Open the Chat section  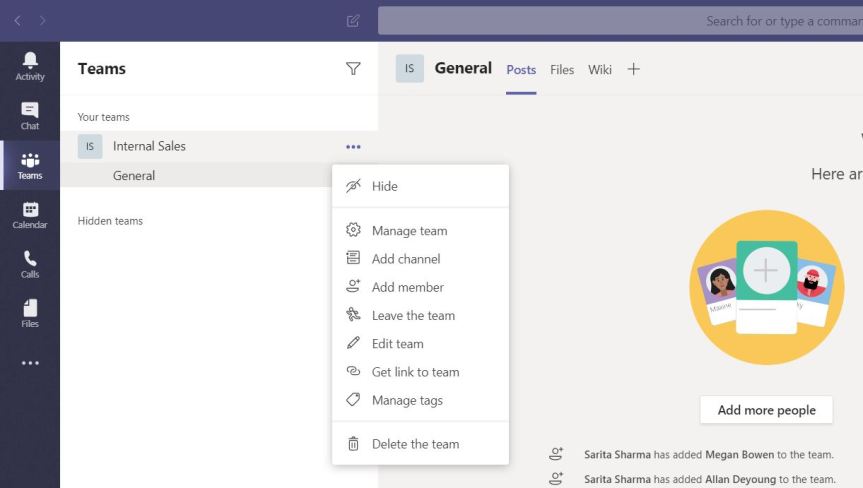30,116
